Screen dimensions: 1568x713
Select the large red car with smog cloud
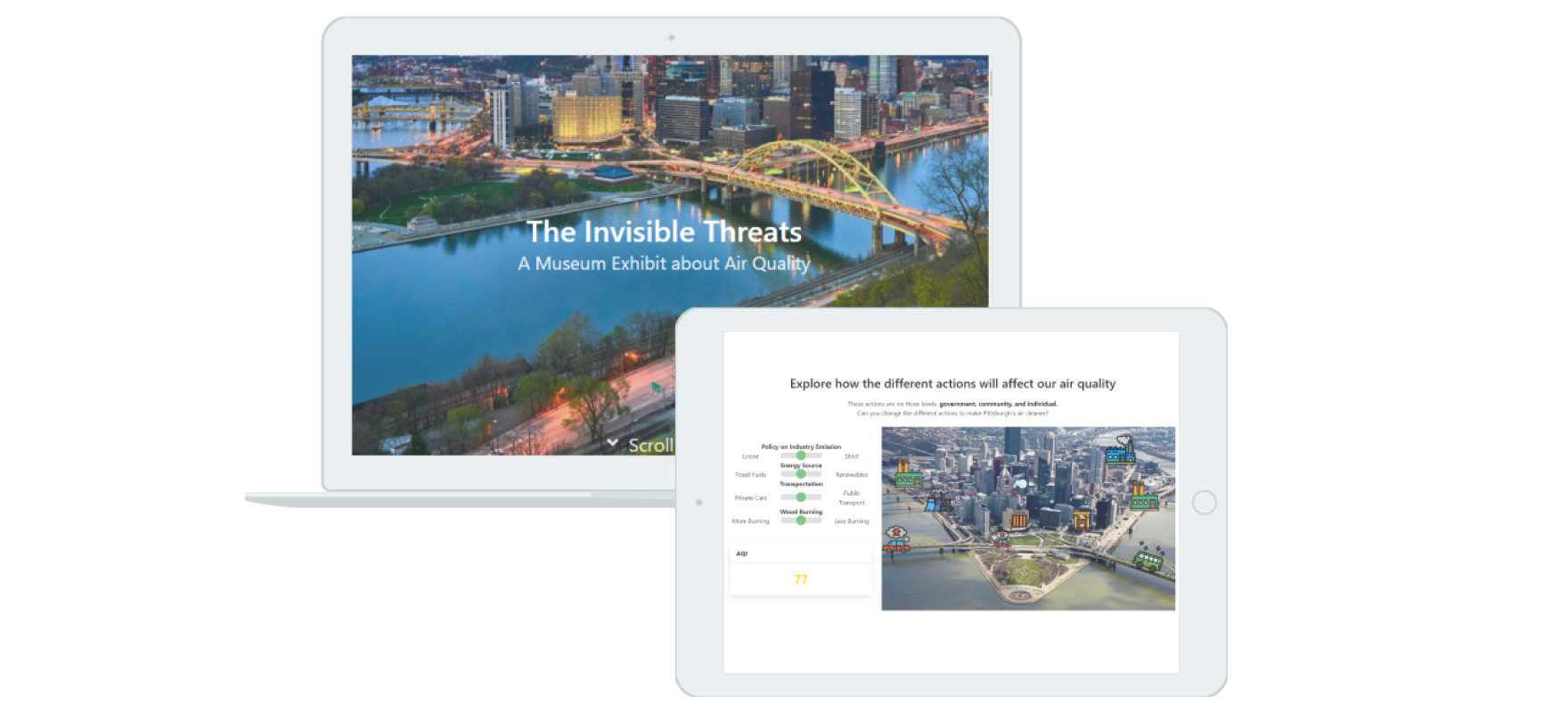click(x=896, y=539)
